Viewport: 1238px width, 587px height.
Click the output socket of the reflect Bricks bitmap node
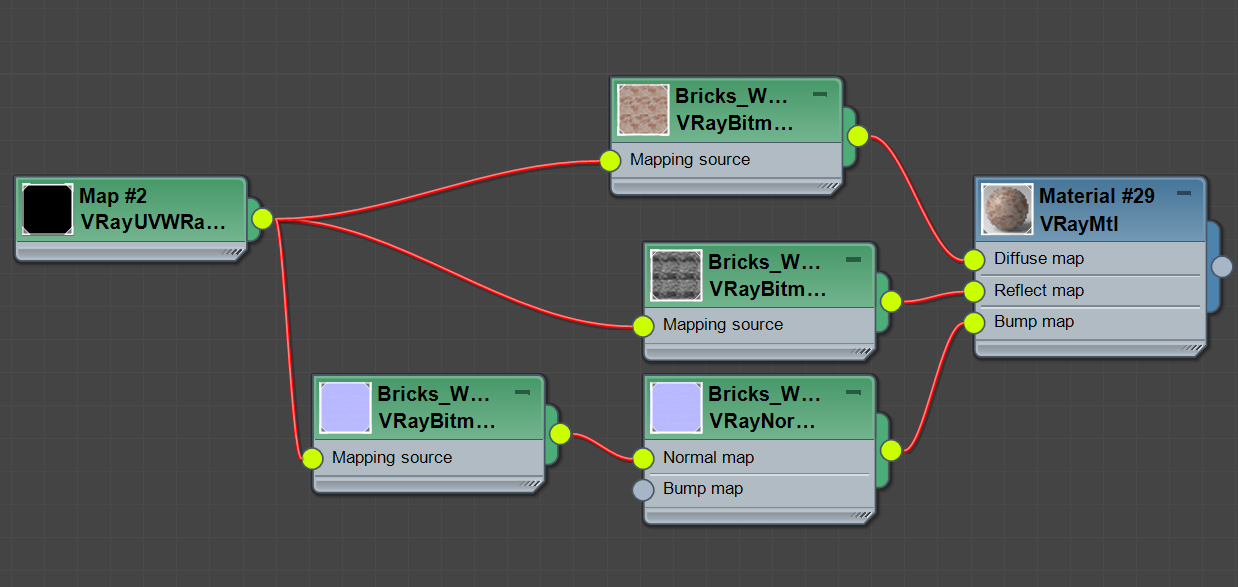[x=890, y=299]
